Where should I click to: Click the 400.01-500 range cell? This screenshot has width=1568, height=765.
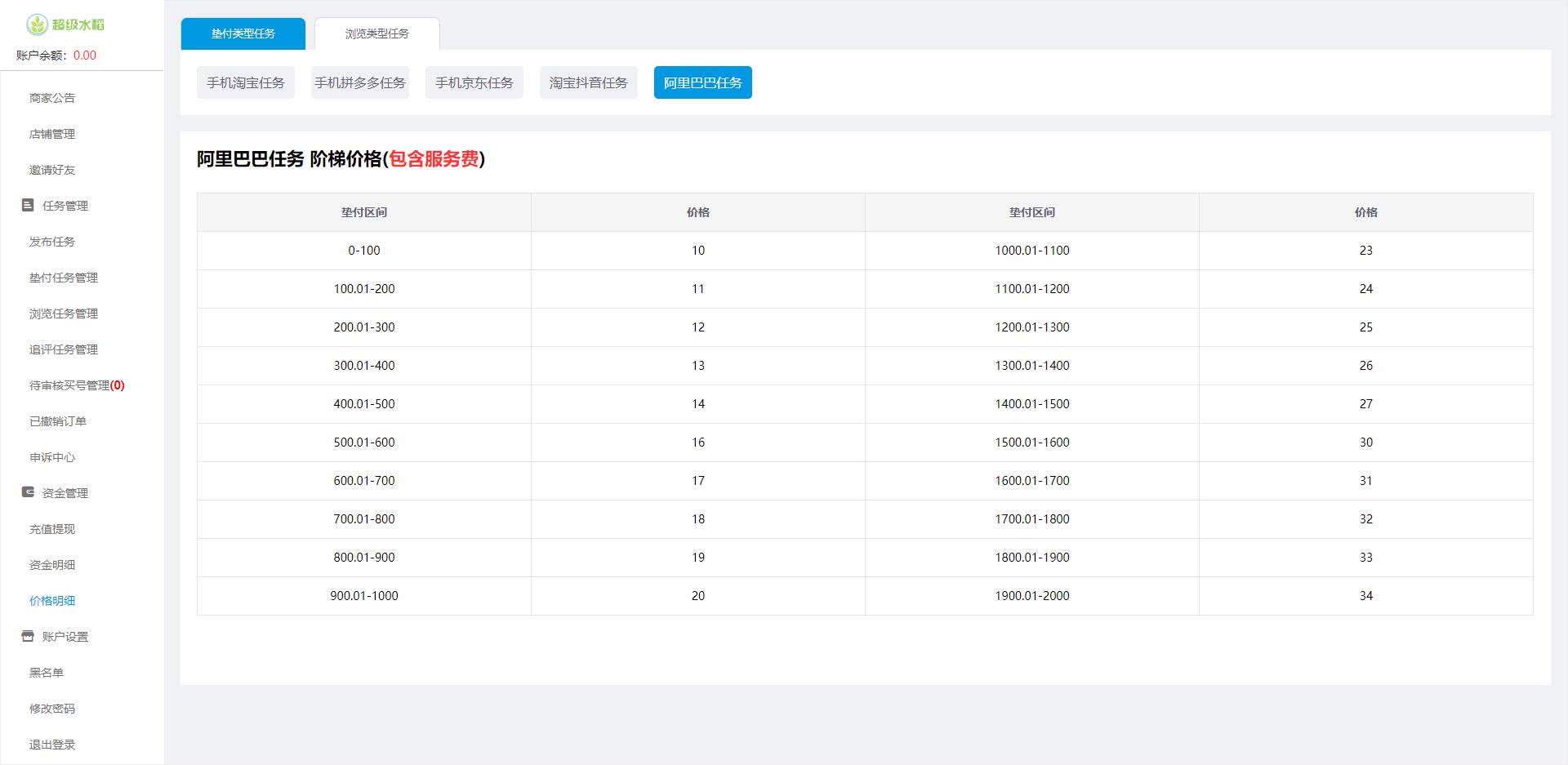[x=364, y=404]
